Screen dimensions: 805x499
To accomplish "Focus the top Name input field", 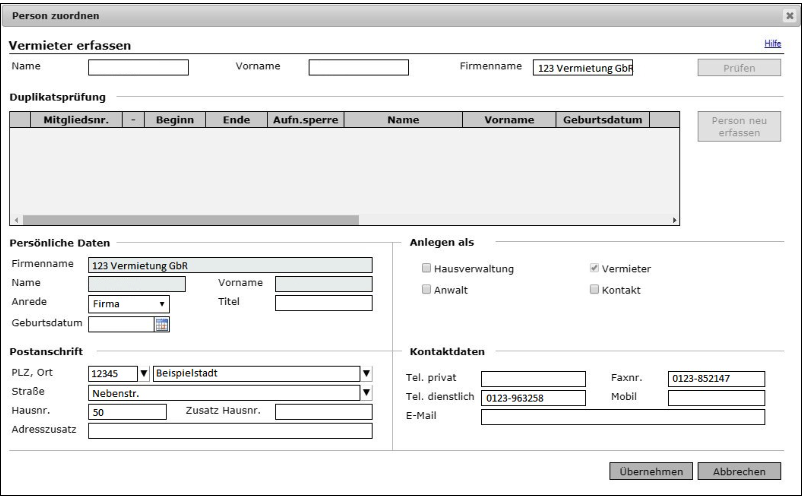I will click(138, 68).
